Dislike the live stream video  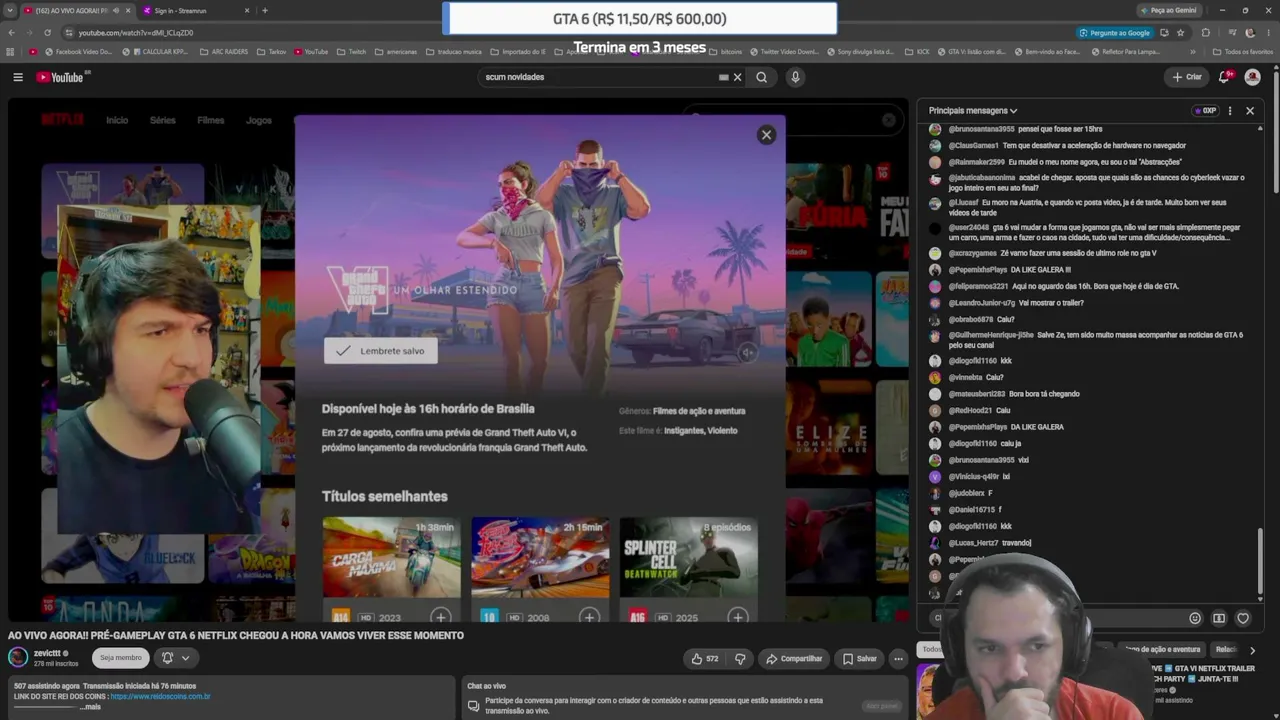click(740, 658)
